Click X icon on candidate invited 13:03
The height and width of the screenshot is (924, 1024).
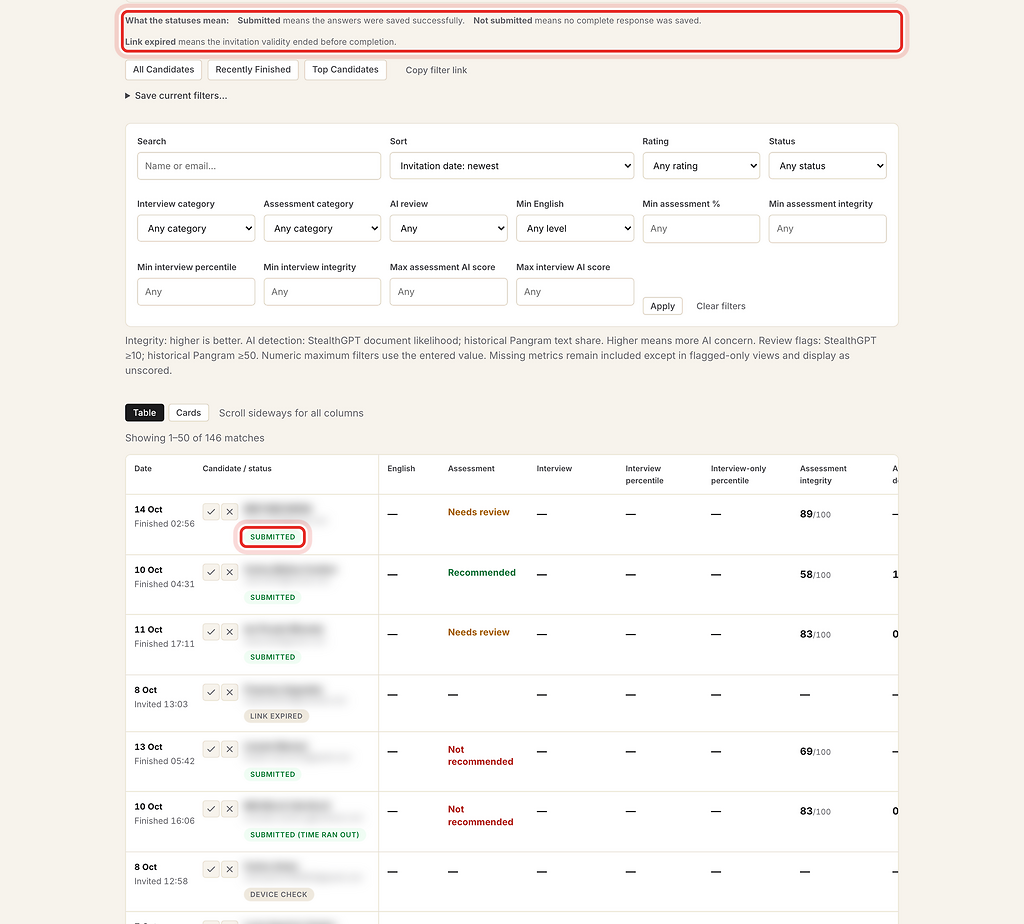pos(229,692)
